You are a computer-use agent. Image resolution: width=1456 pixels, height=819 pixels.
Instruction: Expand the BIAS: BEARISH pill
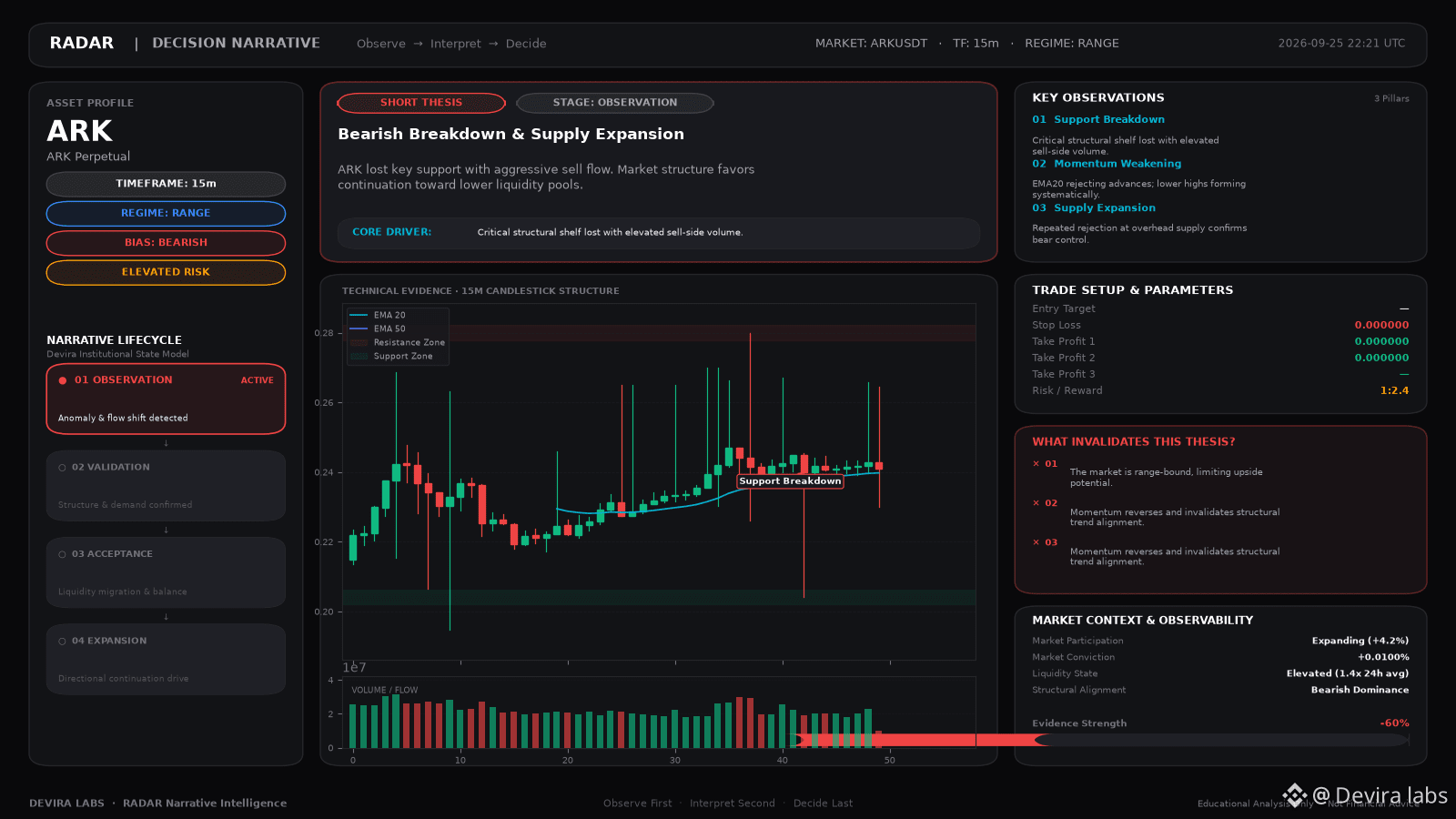tap(166, 243)
